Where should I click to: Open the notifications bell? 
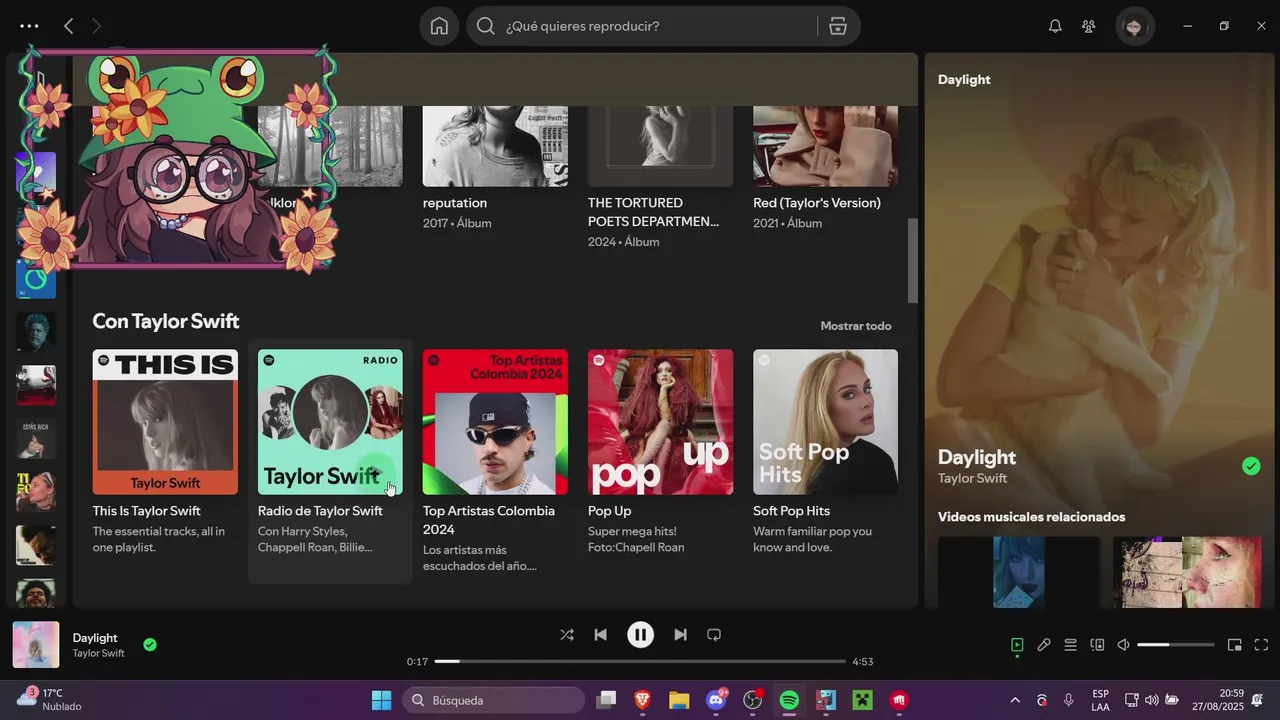(x=1055, y=26)
